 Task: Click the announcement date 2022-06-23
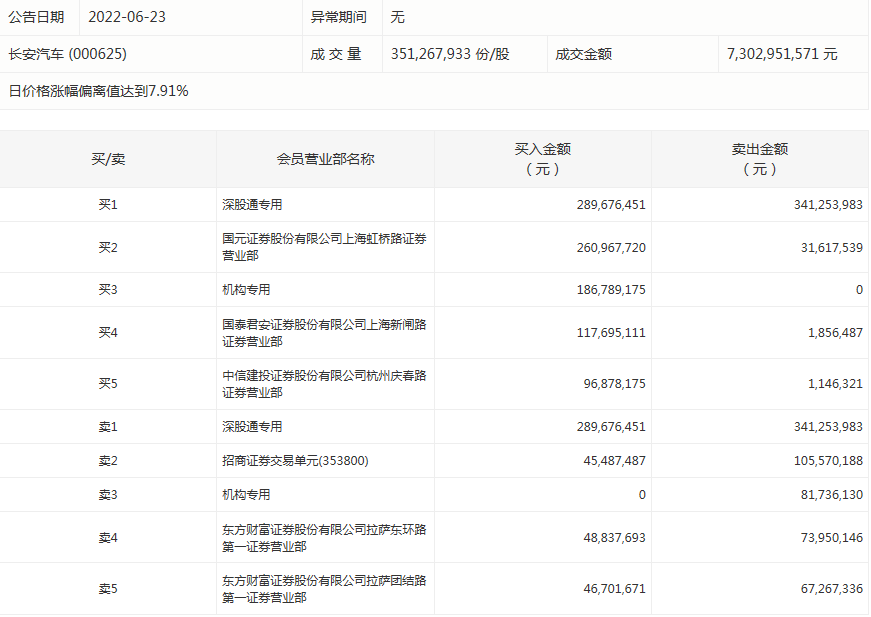(130, 17)
